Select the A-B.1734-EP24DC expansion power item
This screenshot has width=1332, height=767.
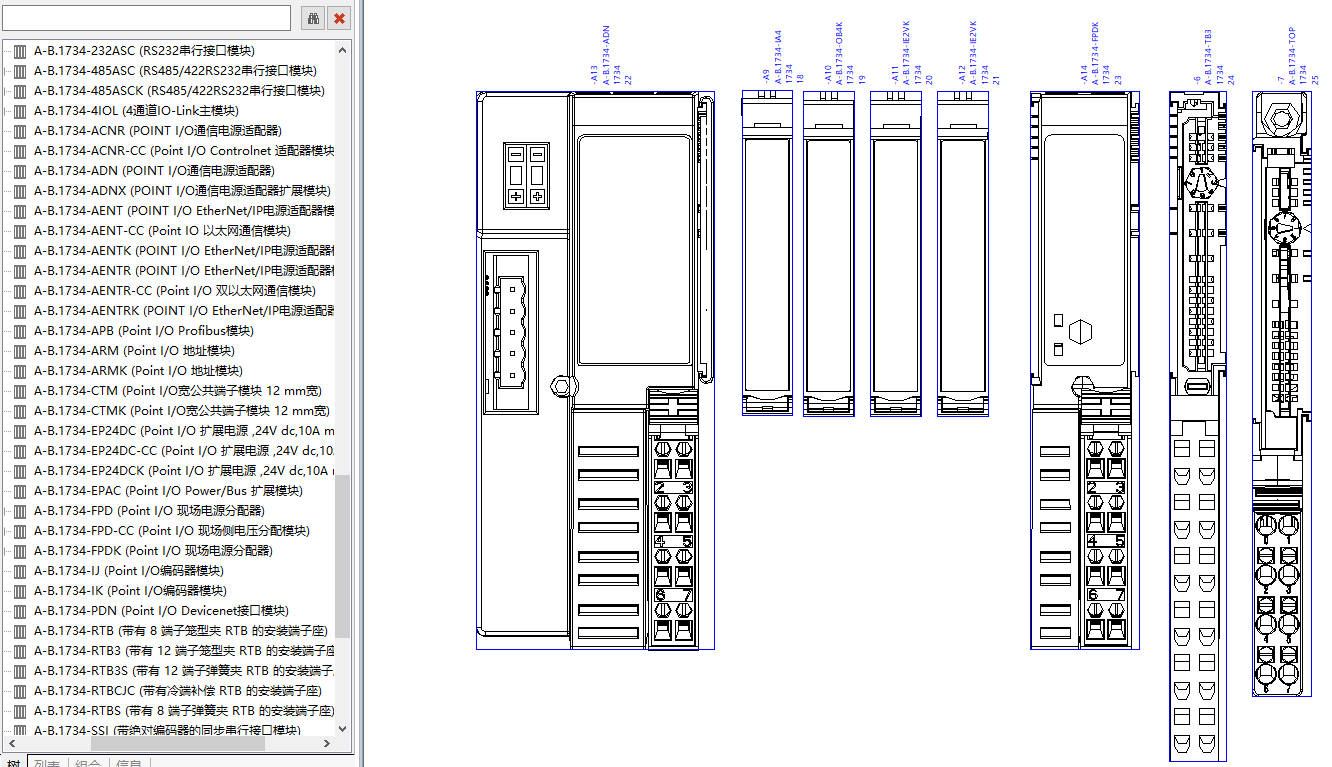pos(180,431)
